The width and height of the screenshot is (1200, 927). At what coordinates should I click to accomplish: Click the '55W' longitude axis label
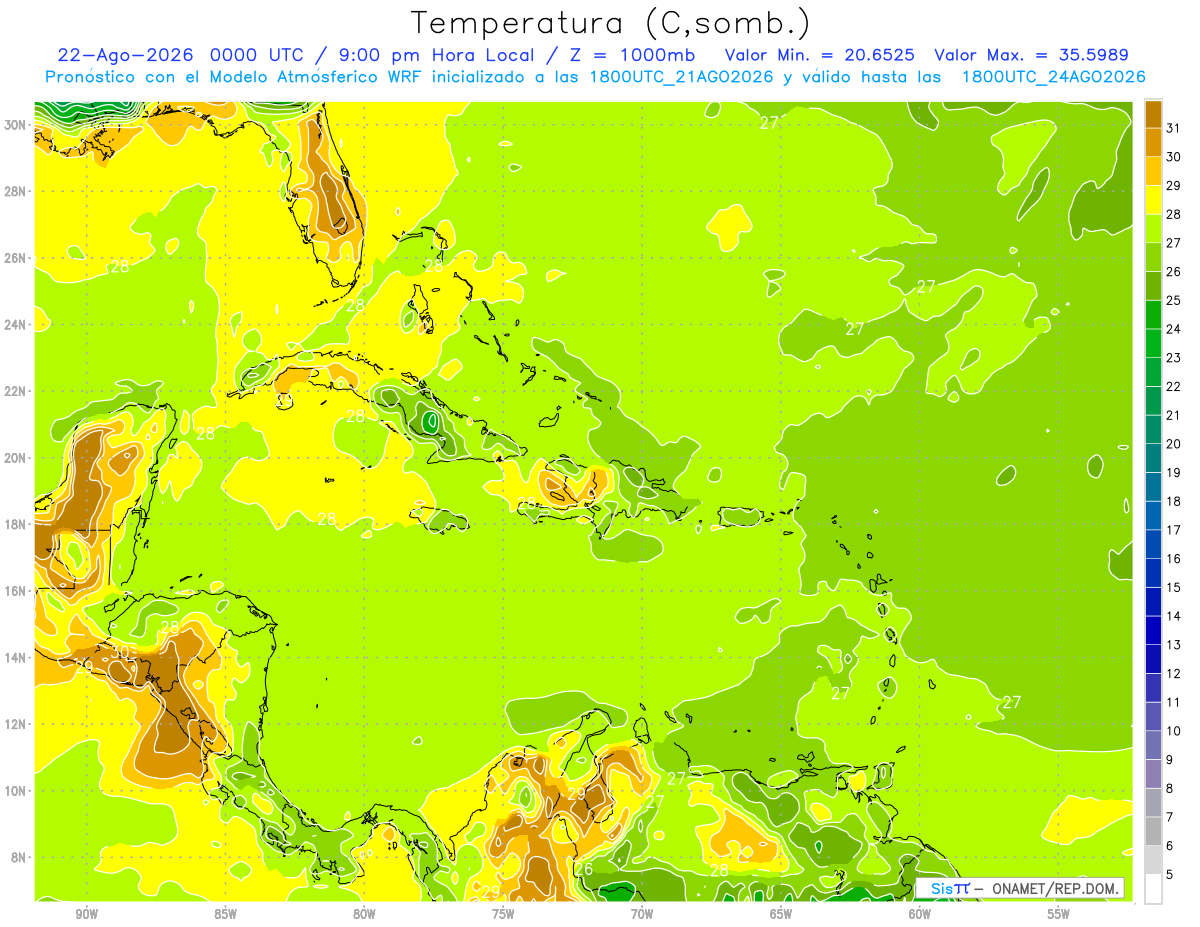point(1059,914)
